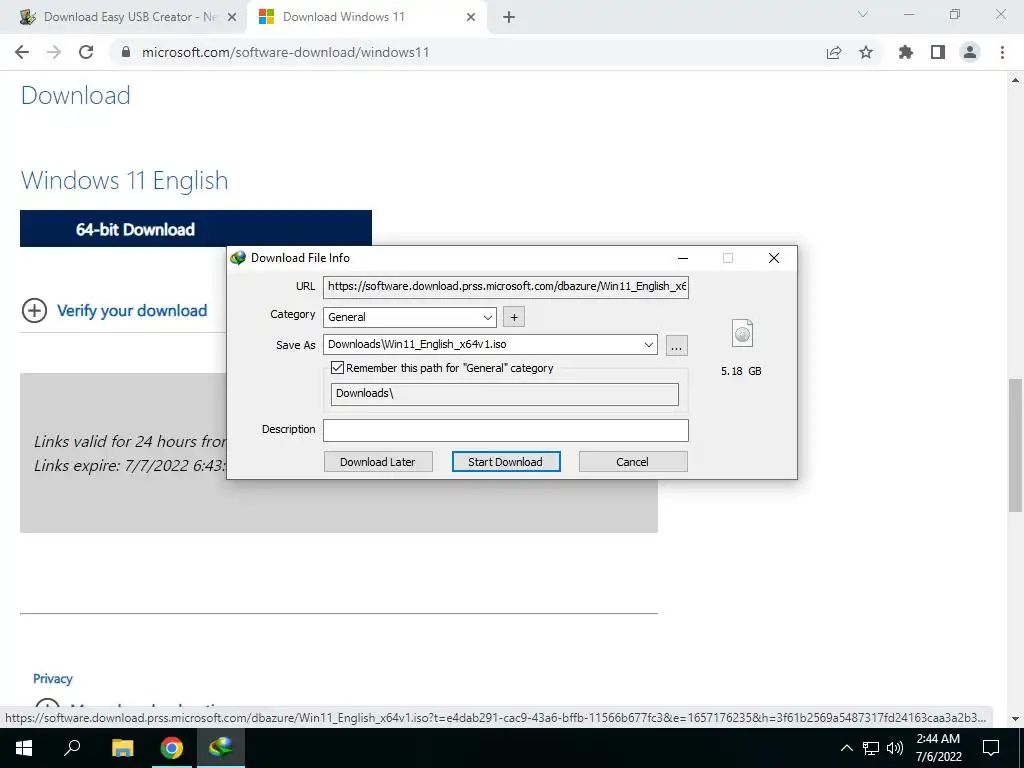Click the Chrome back arrow
Viewport: 1024px width, 768px height.
pyautogui.click(x=22, y=52)
